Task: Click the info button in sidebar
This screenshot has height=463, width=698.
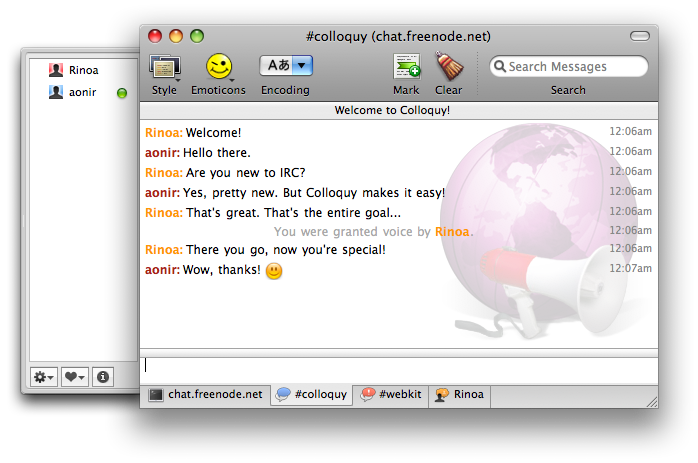Action: [103, 377]
